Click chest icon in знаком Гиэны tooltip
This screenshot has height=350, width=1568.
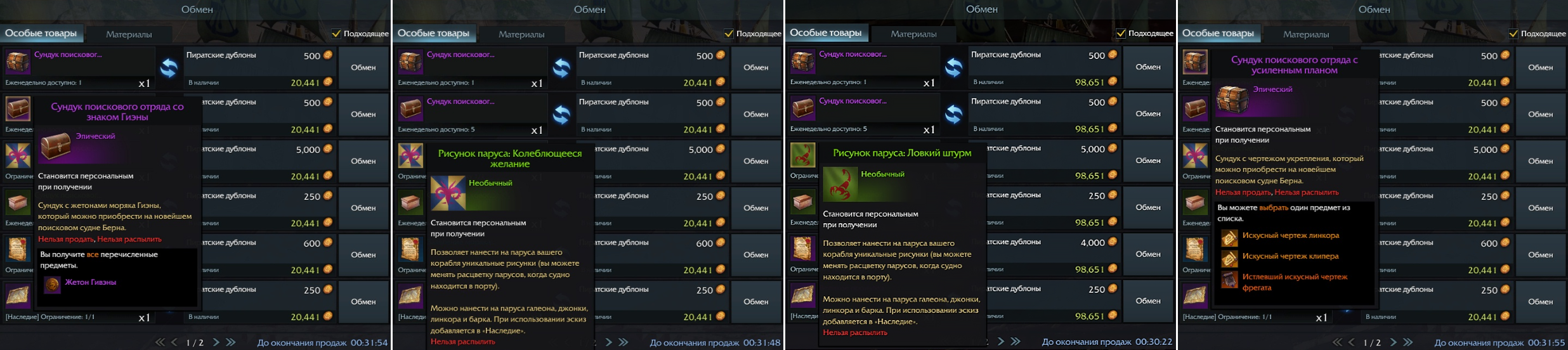tap(56, 146)
